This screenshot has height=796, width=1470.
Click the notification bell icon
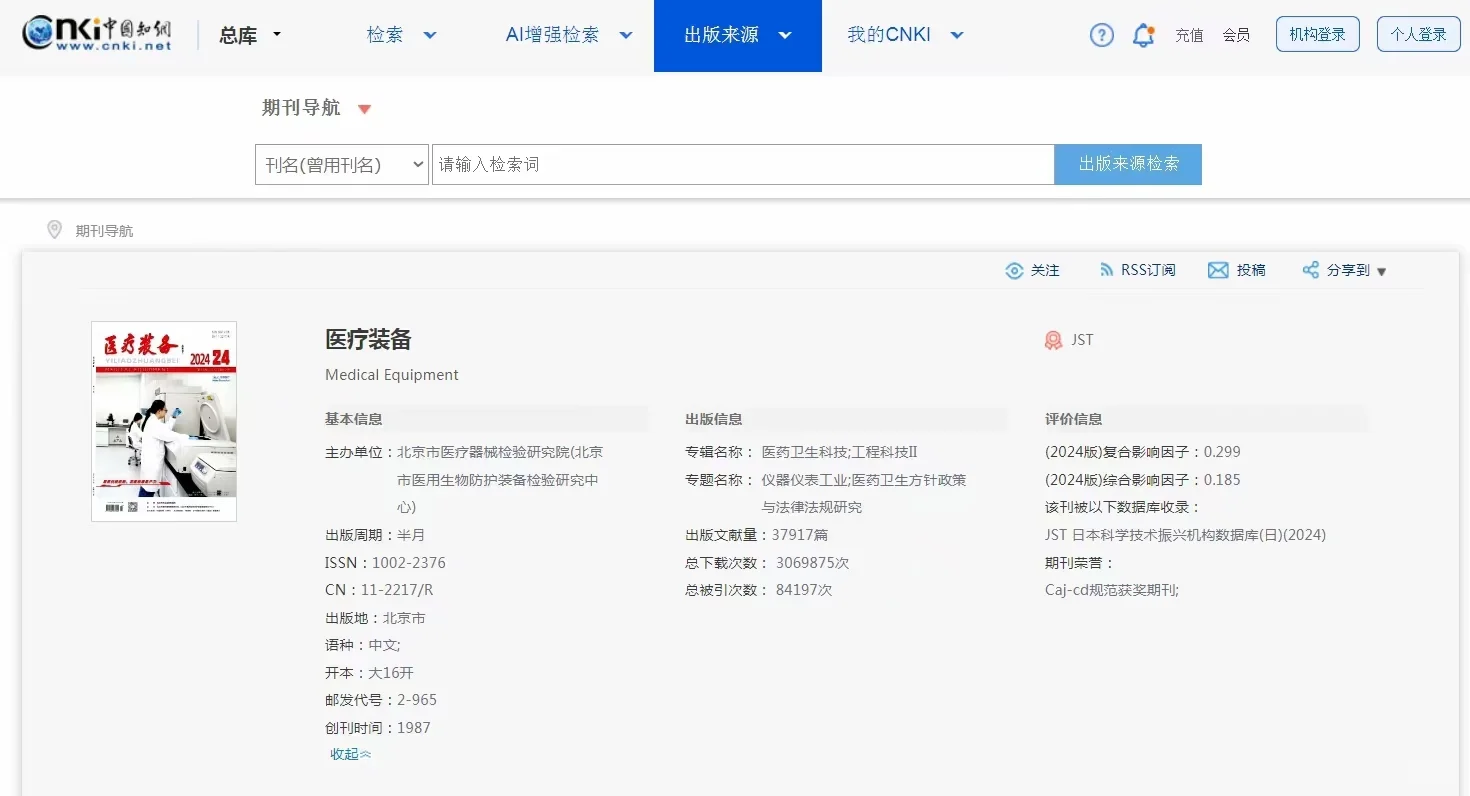(1141, 34)
